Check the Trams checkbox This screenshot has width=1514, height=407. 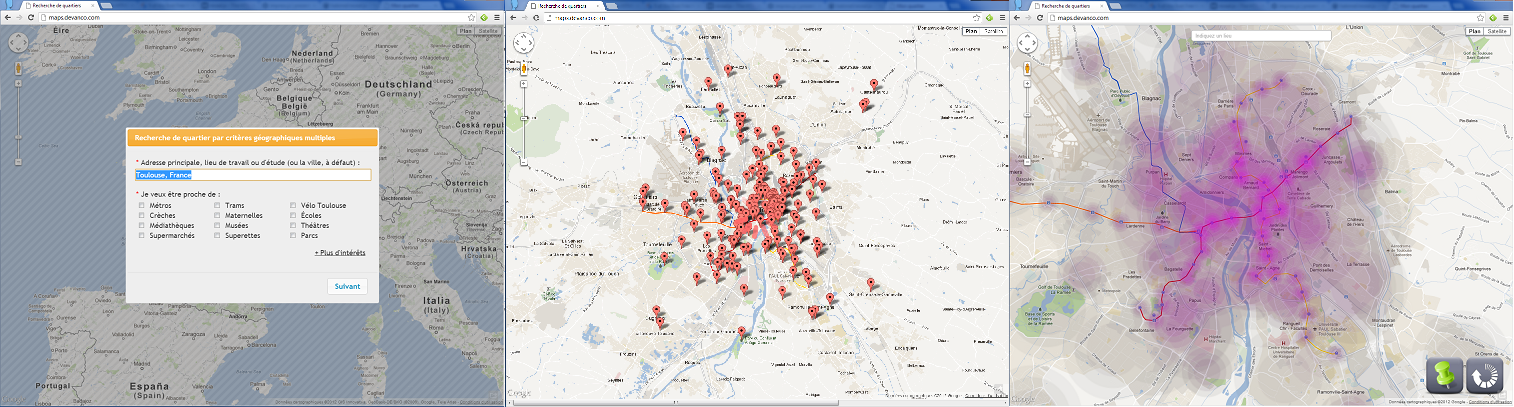[218, 205]
